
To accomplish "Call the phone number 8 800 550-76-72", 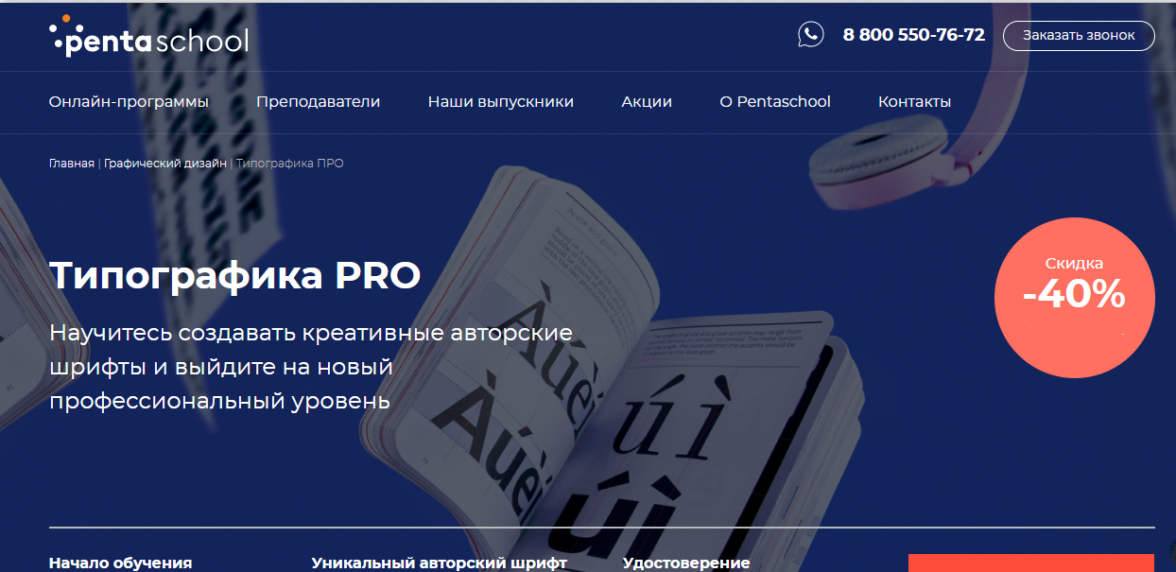I will click(x=914, y=34).
